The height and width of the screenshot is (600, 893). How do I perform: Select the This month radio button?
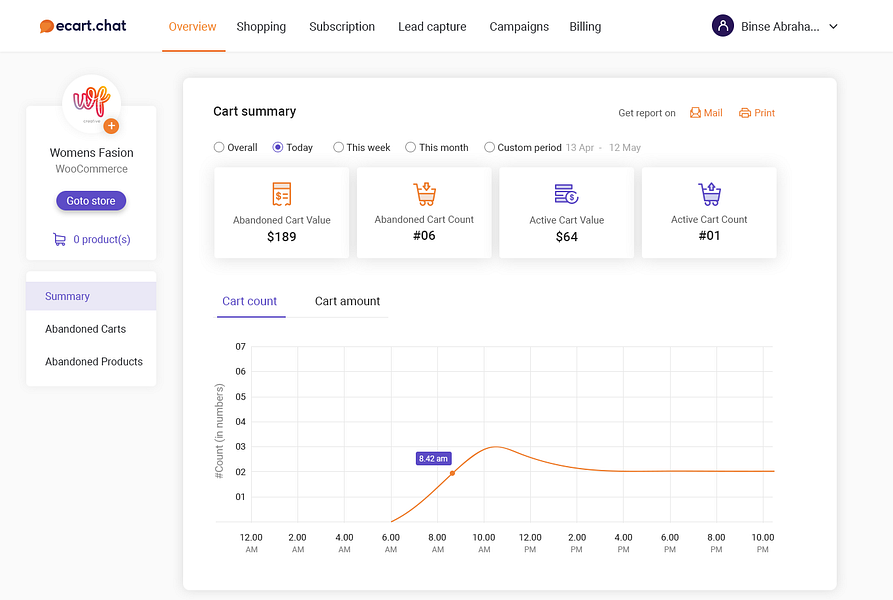click(x=410, y=147)
